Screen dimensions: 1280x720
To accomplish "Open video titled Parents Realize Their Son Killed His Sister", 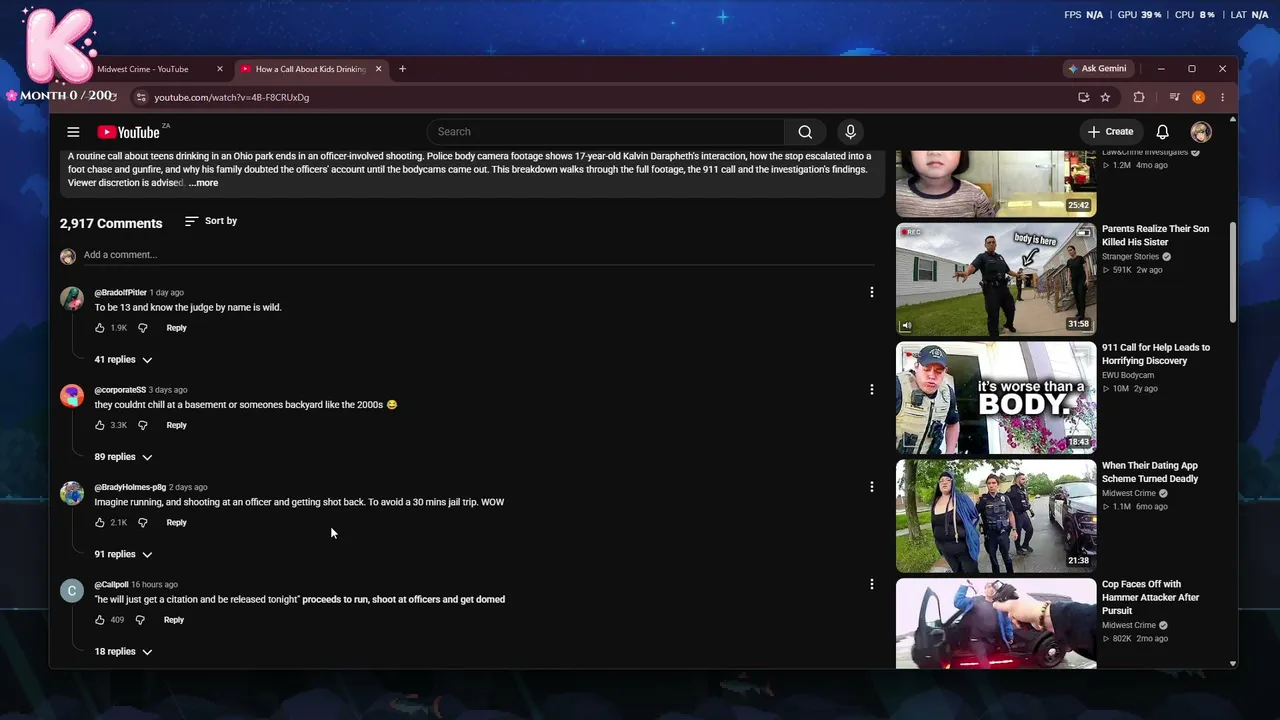I will click(x=1155, y=235).
